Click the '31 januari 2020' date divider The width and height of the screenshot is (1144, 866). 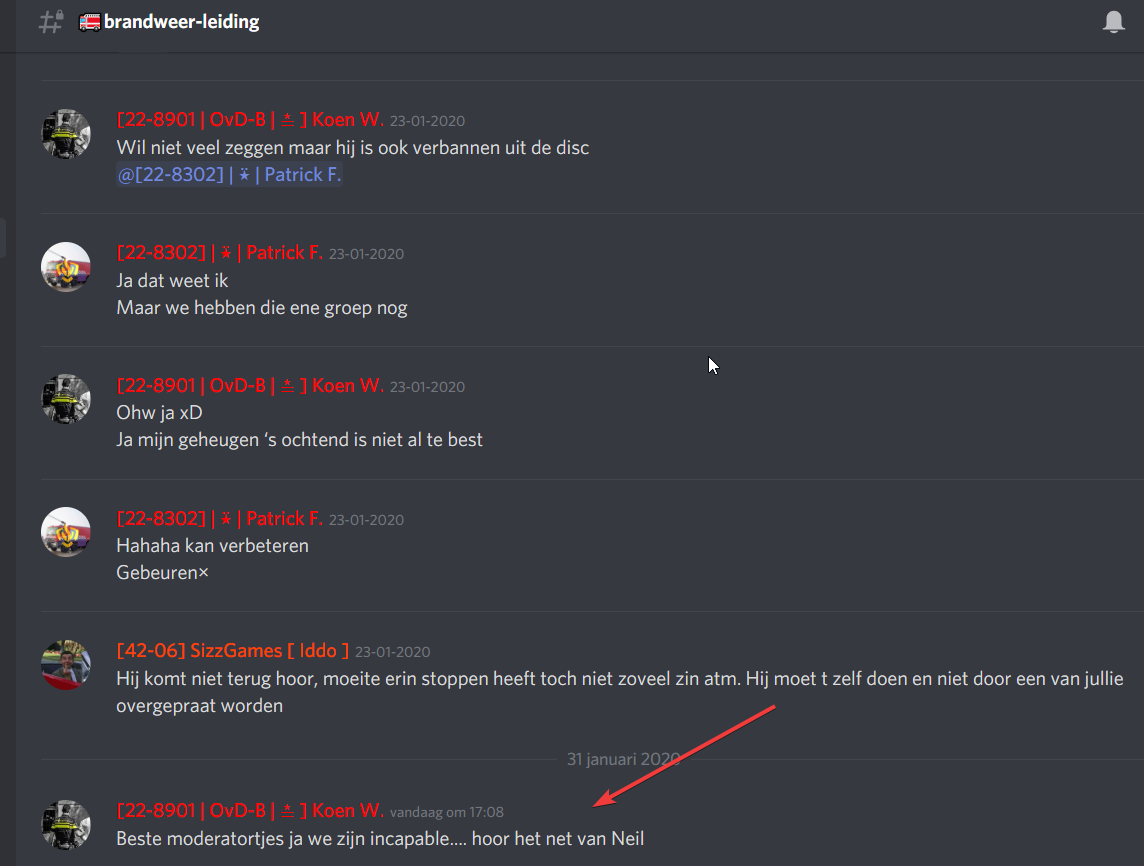(623, 759)
